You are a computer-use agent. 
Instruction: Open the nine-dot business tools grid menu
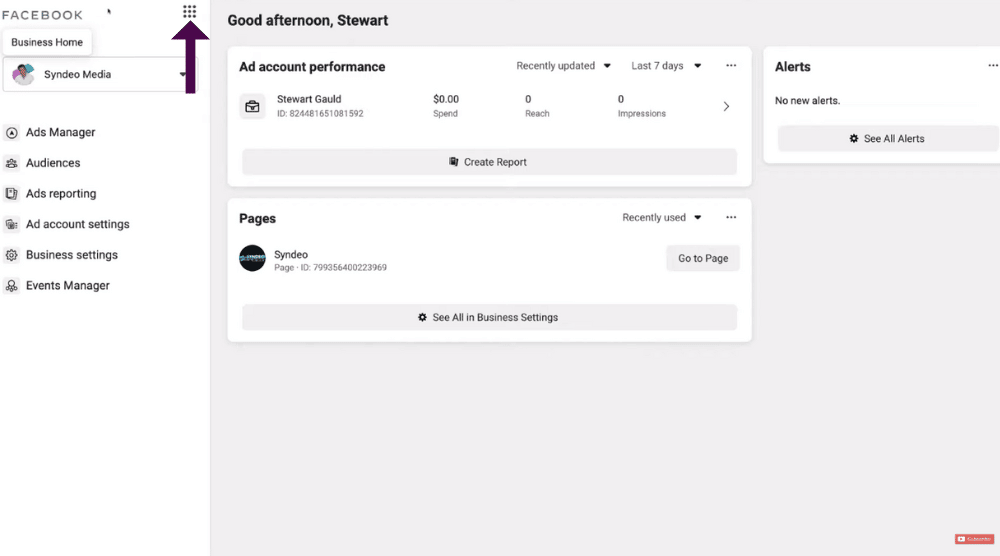pyautogui.click(x=189, y=11)
